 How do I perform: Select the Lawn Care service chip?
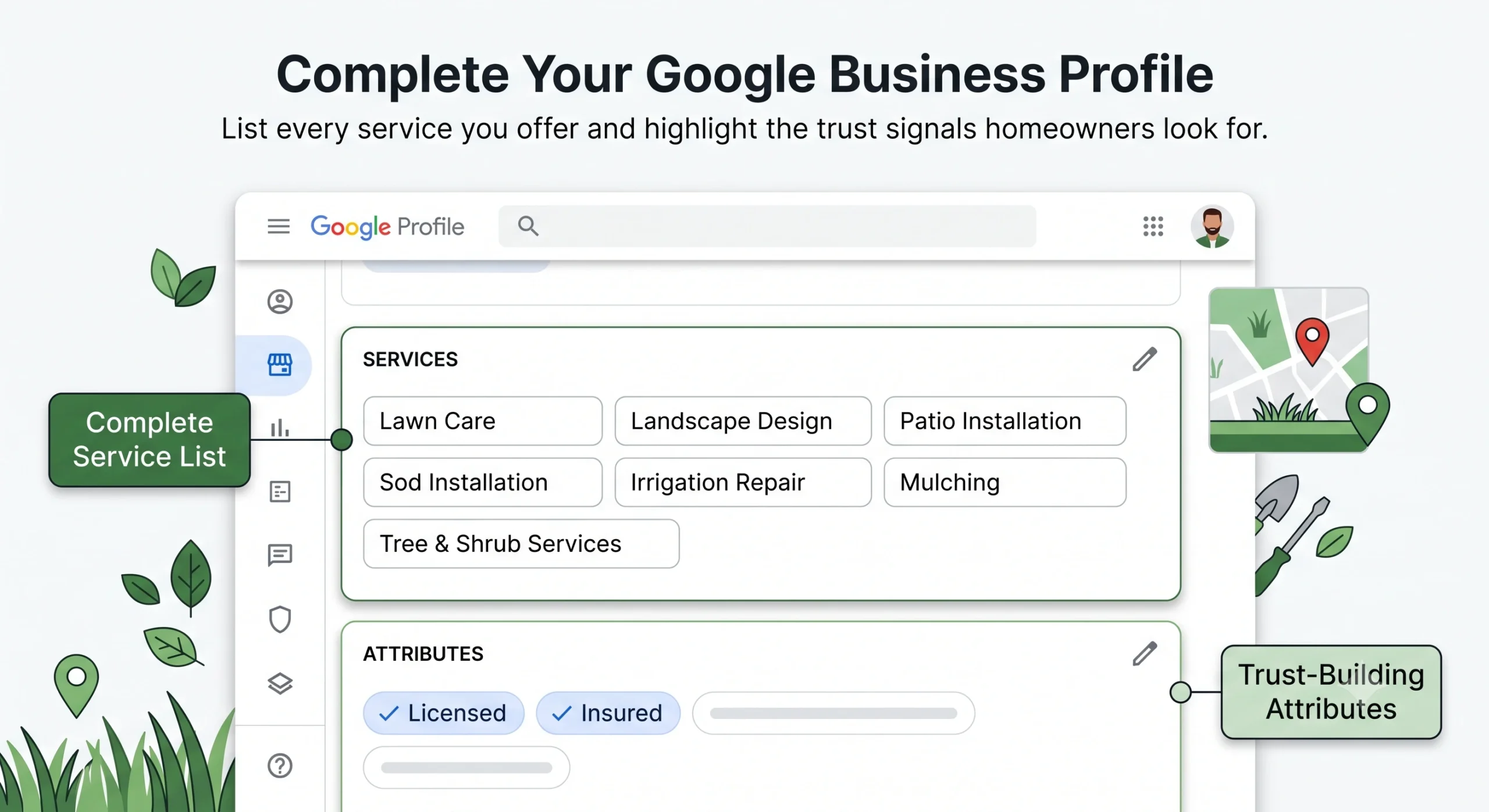point(483,421)
